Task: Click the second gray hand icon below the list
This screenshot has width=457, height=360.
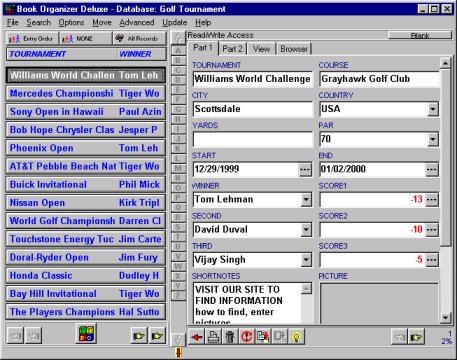Action: (33, 335)
